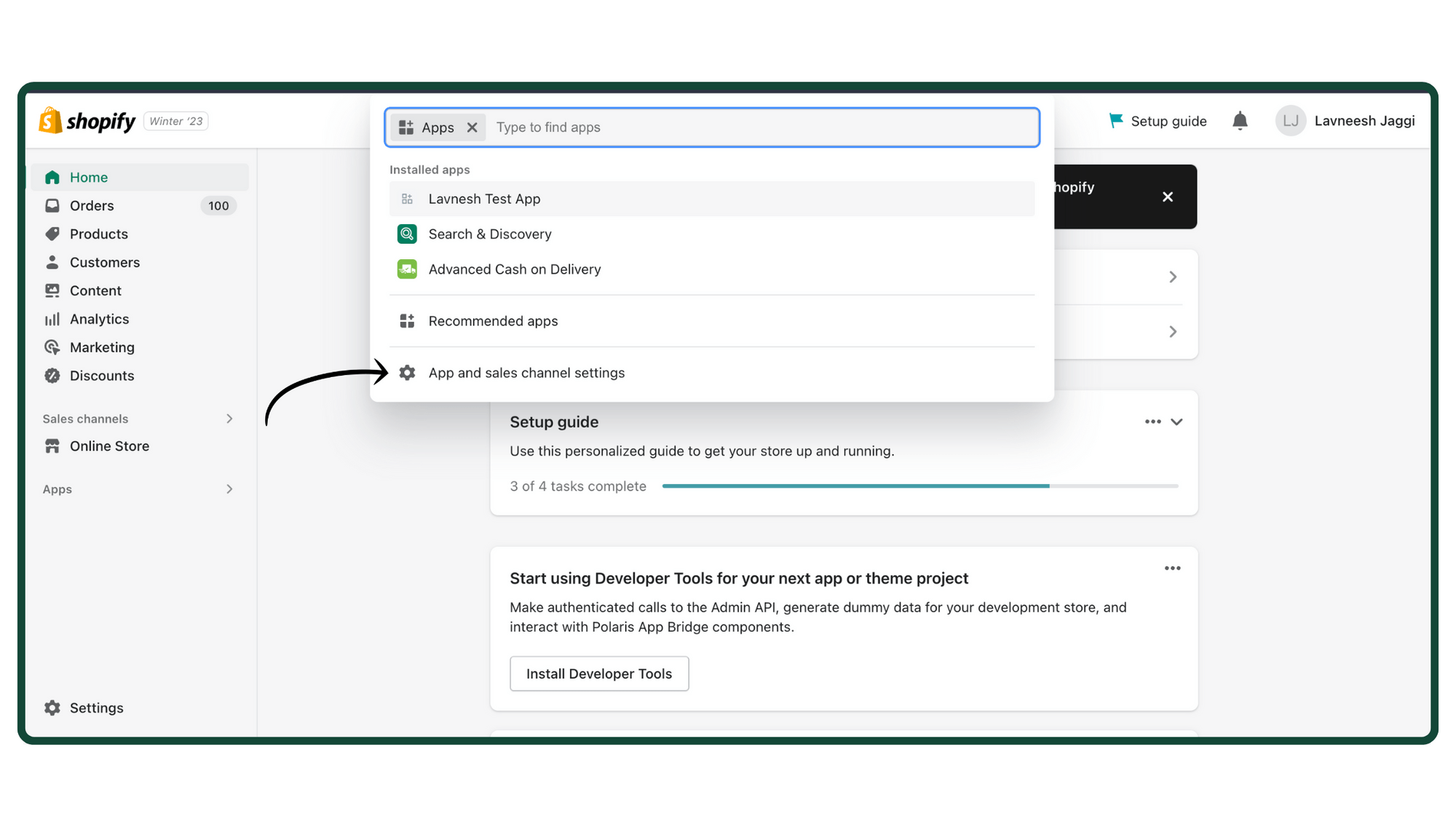Collapse the Setup guide card

point(1177,421)
